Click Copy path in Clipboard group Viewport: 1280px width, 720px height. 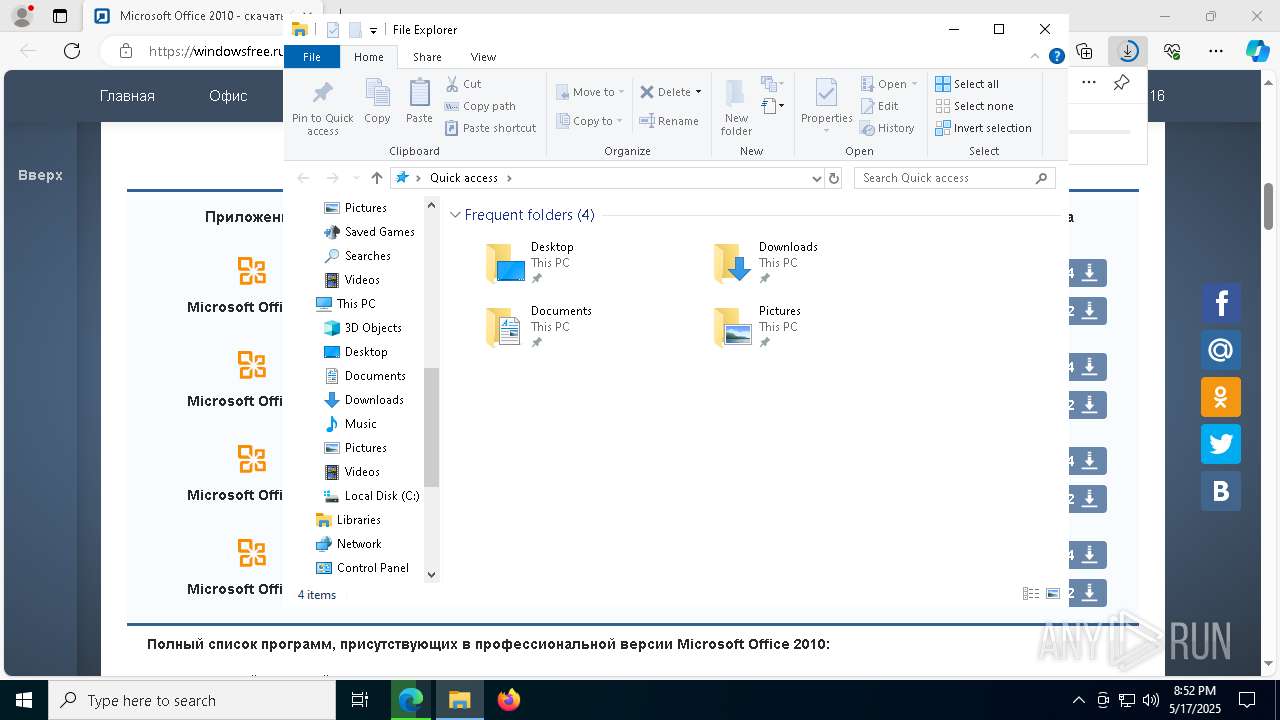tap(480, 106)
